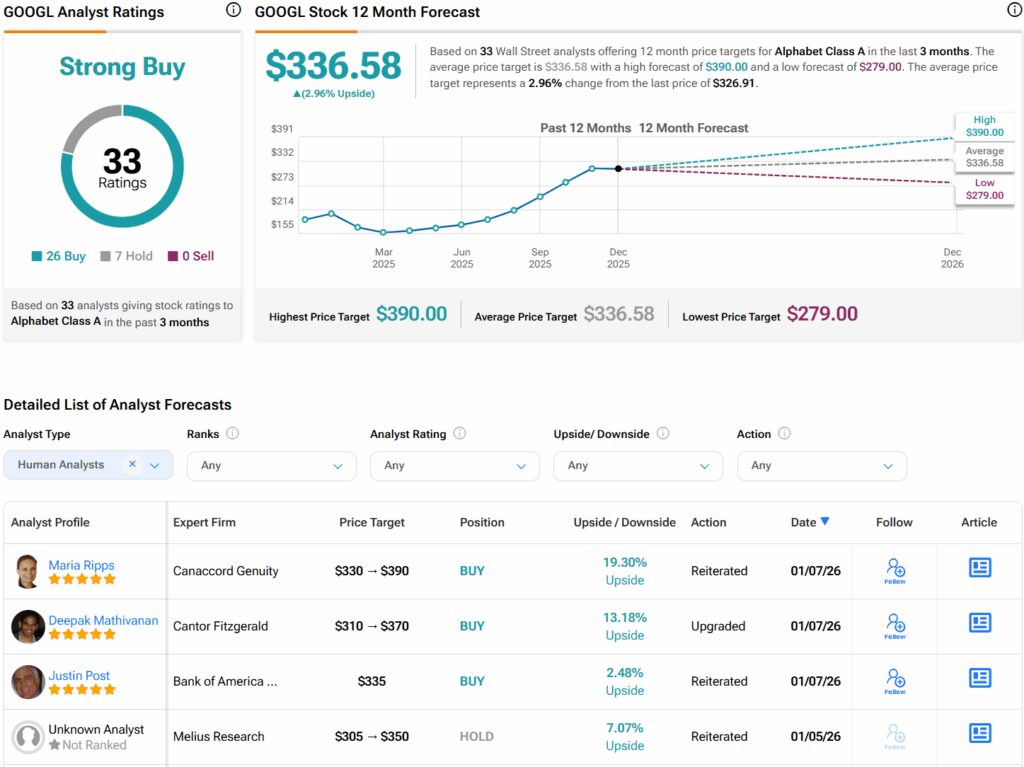This screenshot has height=767, width=1024.
Task: Sort table by Date column
Action: 809,522
